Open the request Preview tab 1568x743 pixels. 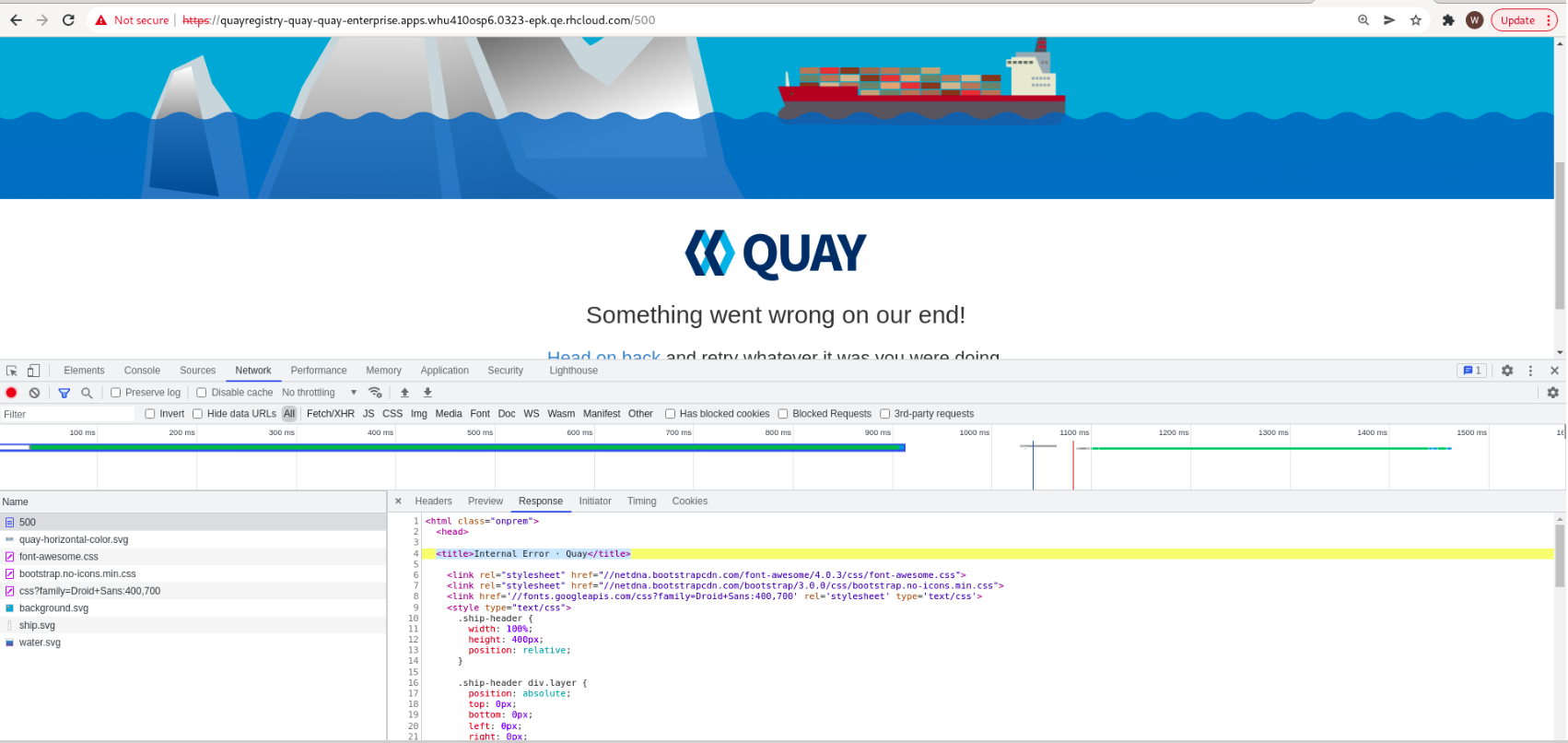pyautogui.click(x=486, y=501)
